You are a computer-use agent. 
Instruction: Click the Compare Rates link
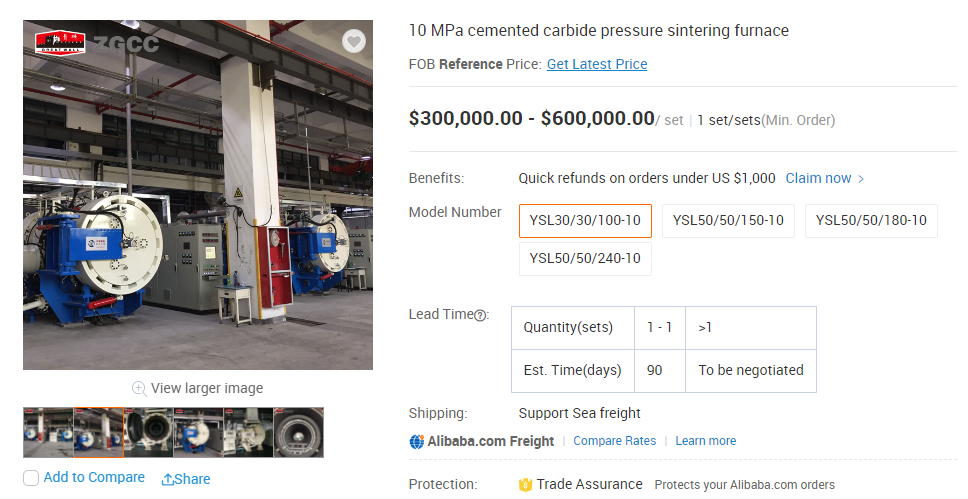click(615, 441)
